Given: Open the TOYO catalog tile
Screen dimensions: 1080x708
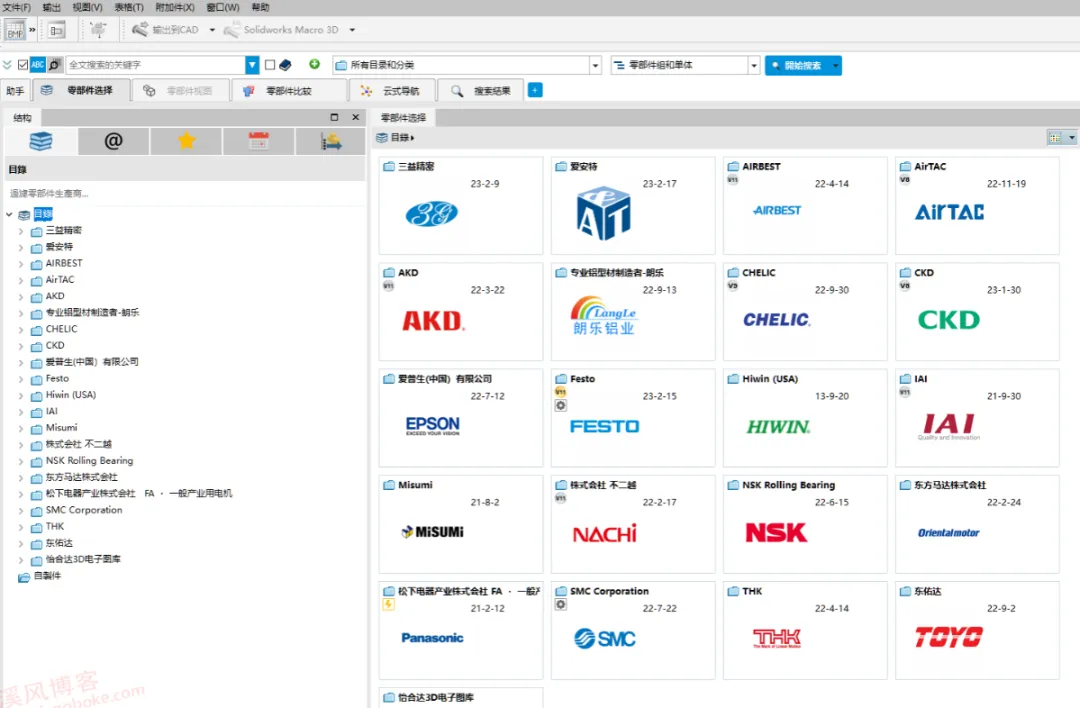Looking at the screenshot, I should [x=977, y=630].
